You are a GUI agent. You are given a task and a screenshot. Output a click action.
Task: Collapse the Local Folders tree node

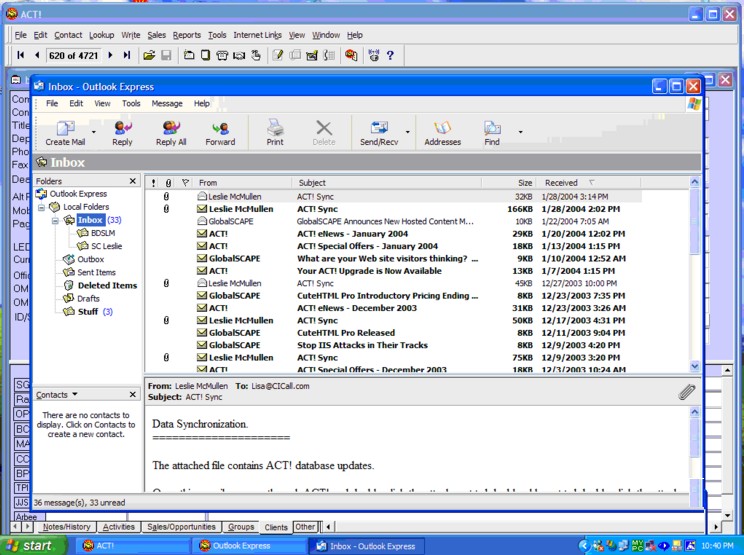tap(41, 207)
